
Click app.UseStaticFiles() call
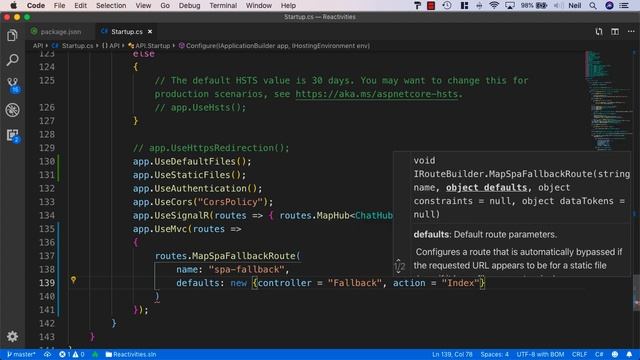[x=189, y=175]
